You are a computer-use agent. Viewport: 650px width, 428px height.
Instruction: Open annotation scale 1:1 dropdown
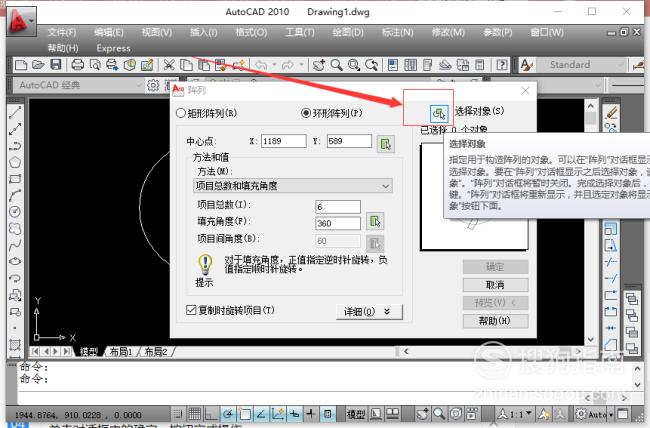coord(515,413)
